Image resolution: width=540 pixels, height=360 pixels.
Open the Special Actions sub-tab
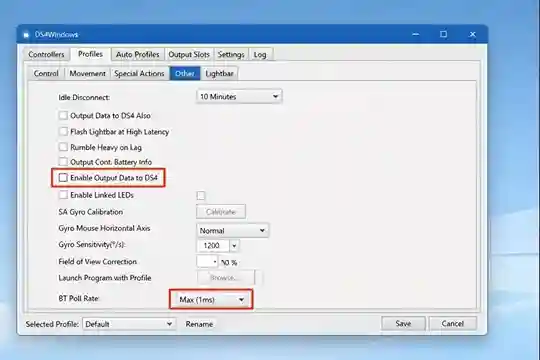coord(139,73)
